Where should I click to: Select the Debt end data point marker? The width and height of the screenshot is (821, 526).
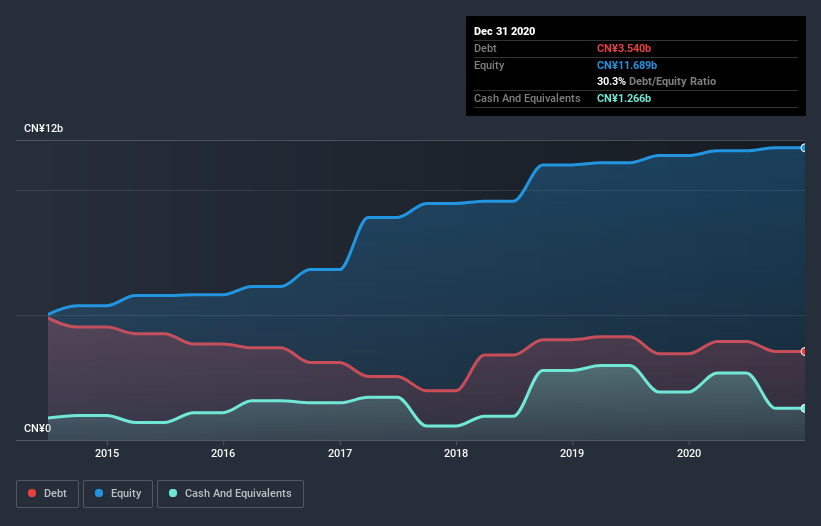pos(804,352)
